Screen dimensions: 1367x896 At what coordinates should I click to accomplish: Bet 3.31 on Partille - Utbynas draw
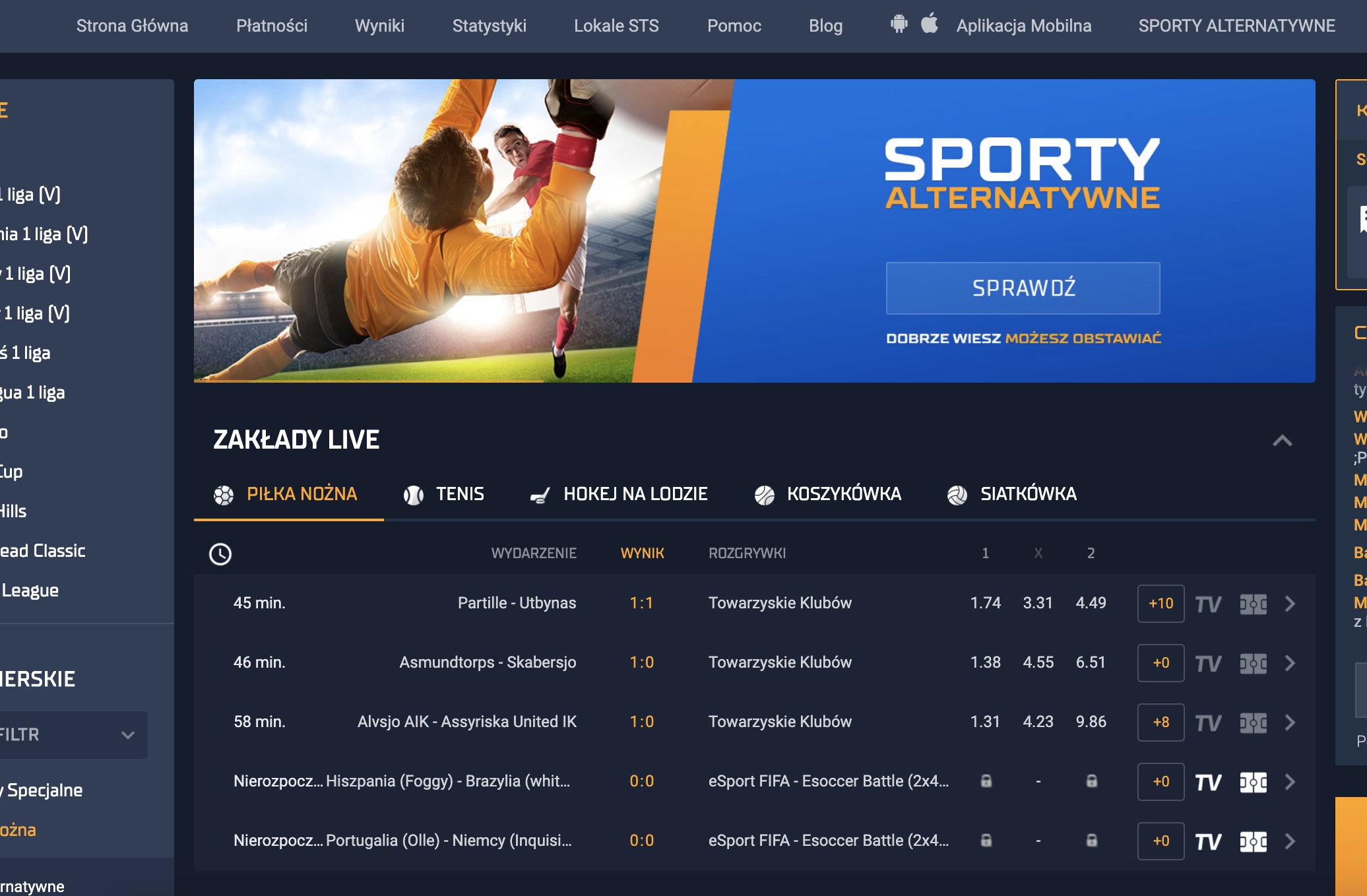[1038, 603]
